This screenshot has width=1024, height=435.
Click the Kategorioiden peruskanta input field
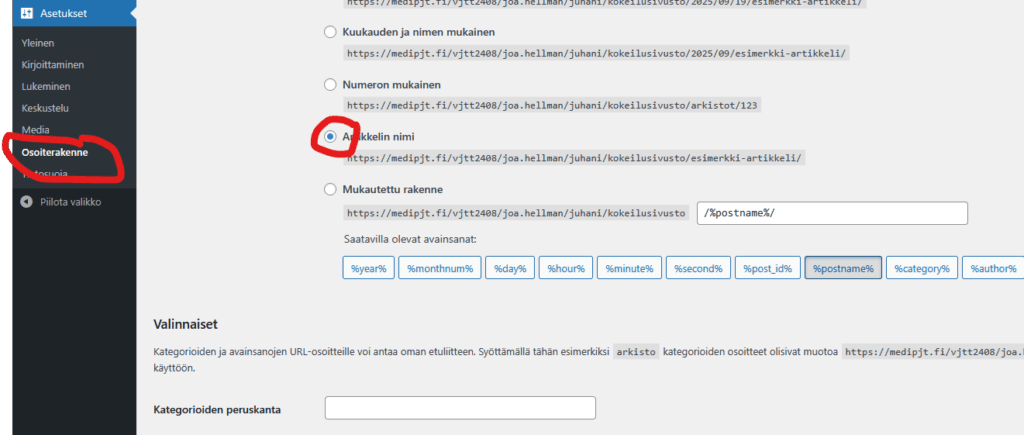click(x=460, y=408)
